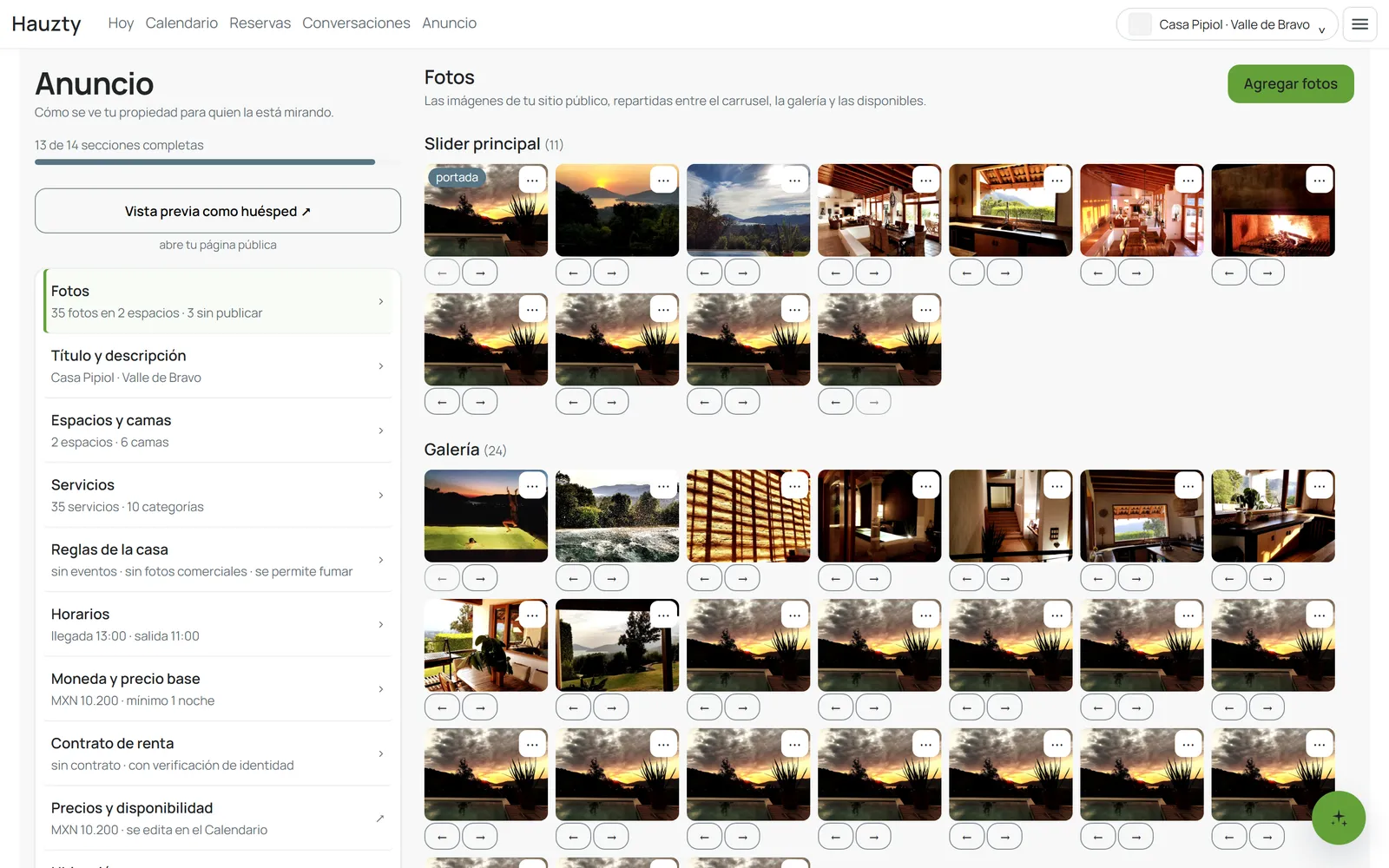Open Precios y disponibilidad external link

click(218, 819)
